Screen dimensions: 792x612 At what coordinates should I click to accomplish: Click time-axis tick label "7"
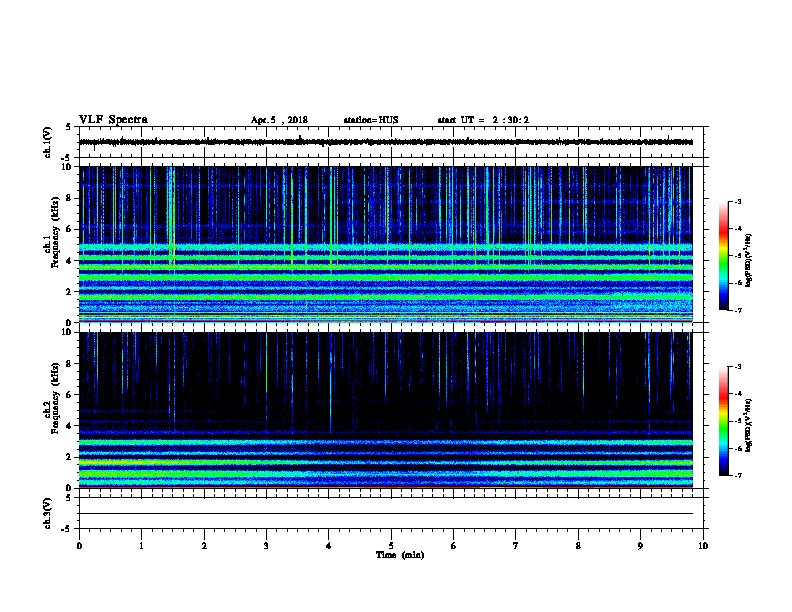coord(516,545)
